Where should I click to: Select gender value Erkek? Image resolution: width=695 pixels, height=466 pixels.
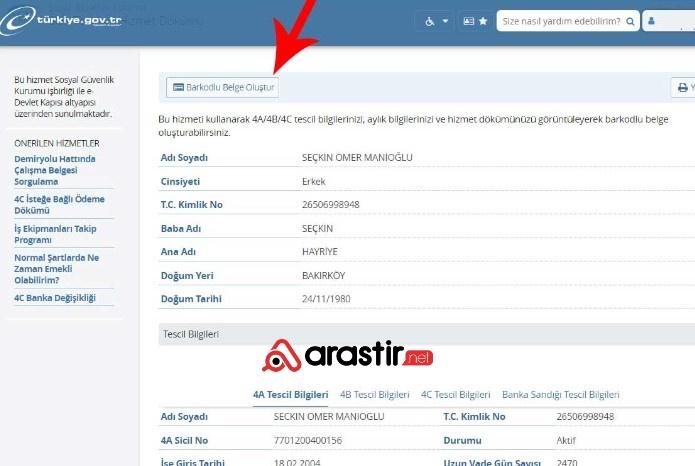coord(313,181)
